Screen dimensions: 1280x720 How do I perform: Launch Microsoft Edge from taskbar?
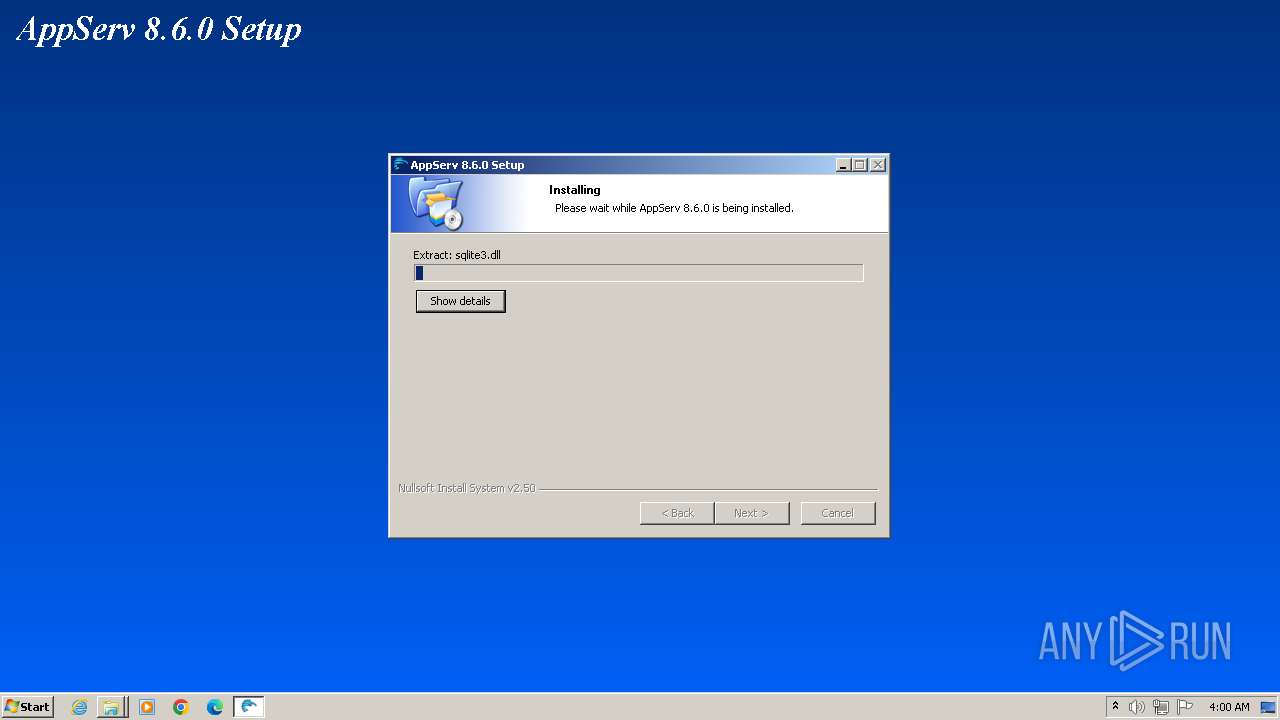215,707
